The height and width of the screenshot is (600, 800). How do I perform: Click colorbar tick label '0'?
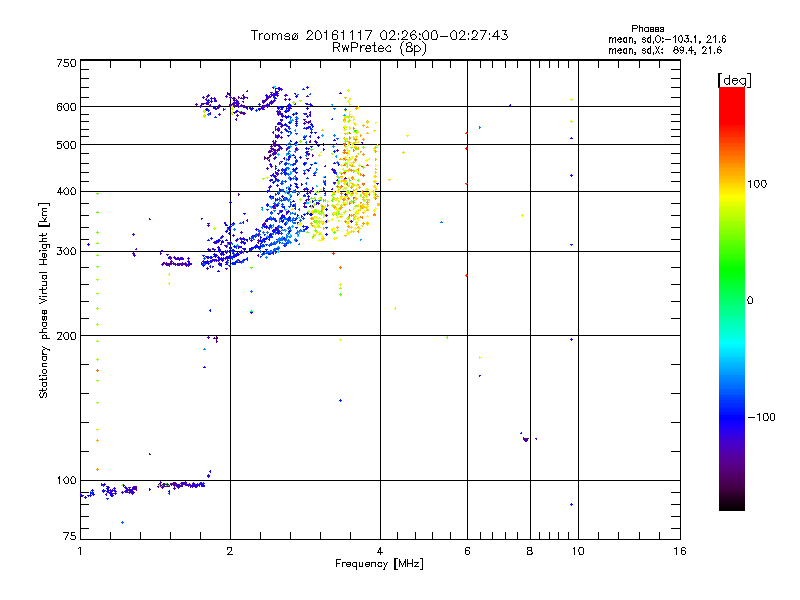(x=750, y=301)
